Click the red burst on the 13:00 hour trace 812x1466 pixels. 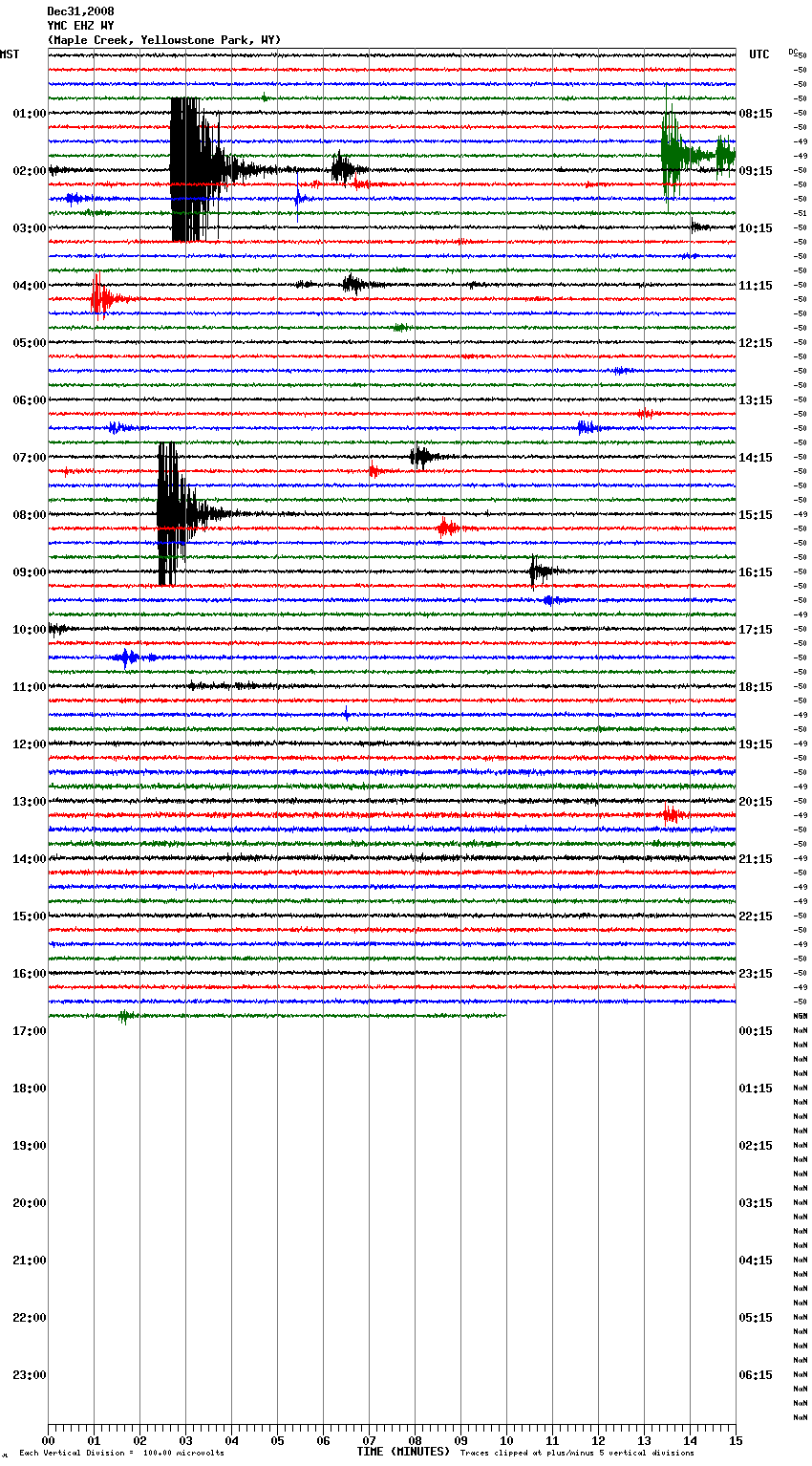(x=672, y=815)
